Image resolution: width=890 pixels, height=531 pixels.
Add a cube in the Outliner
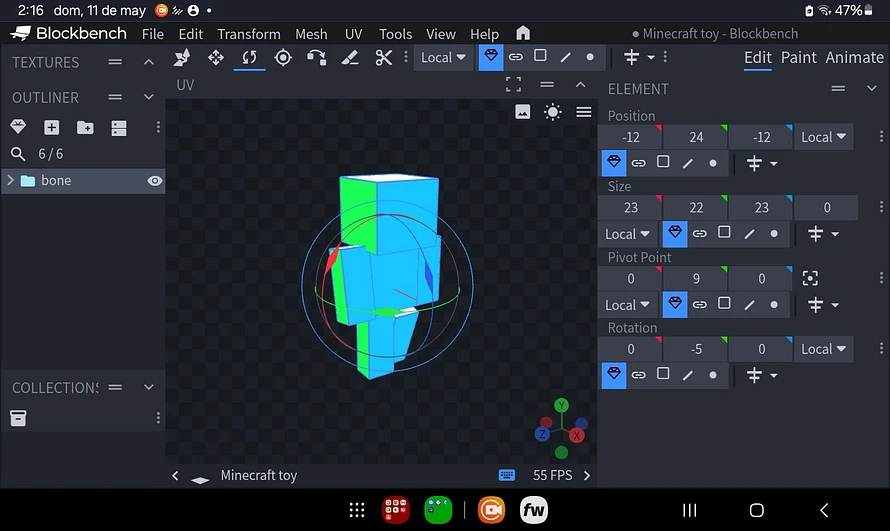tap(52, 127)
